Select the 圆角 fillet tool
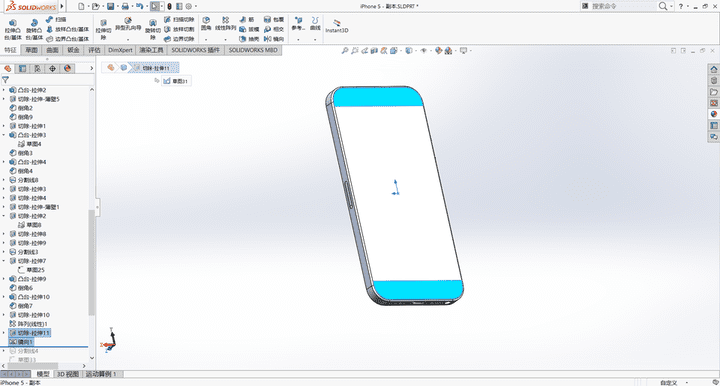The width and height of the screenshot is (720, 386). (206, 24)
